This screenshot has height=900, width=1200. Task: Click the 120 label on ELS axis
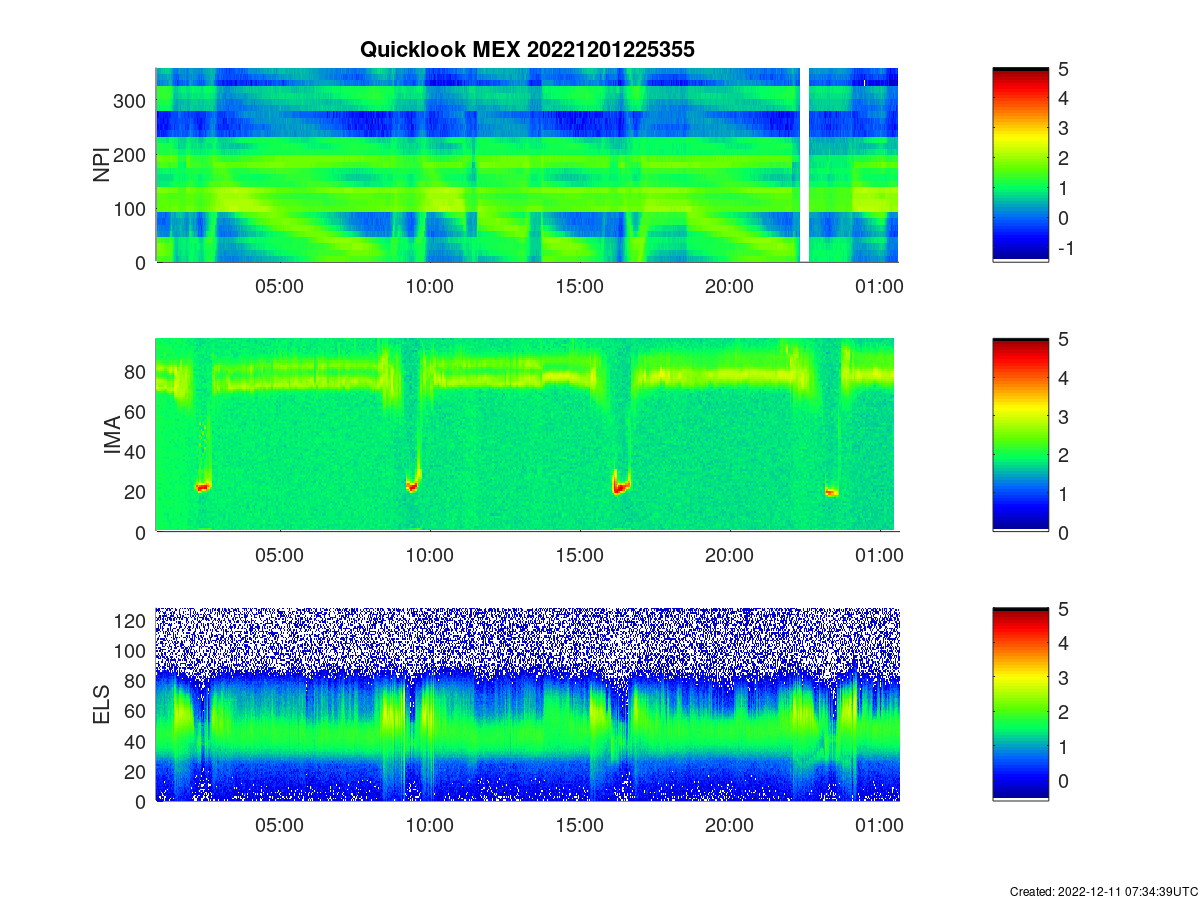[x=131, y=621]
